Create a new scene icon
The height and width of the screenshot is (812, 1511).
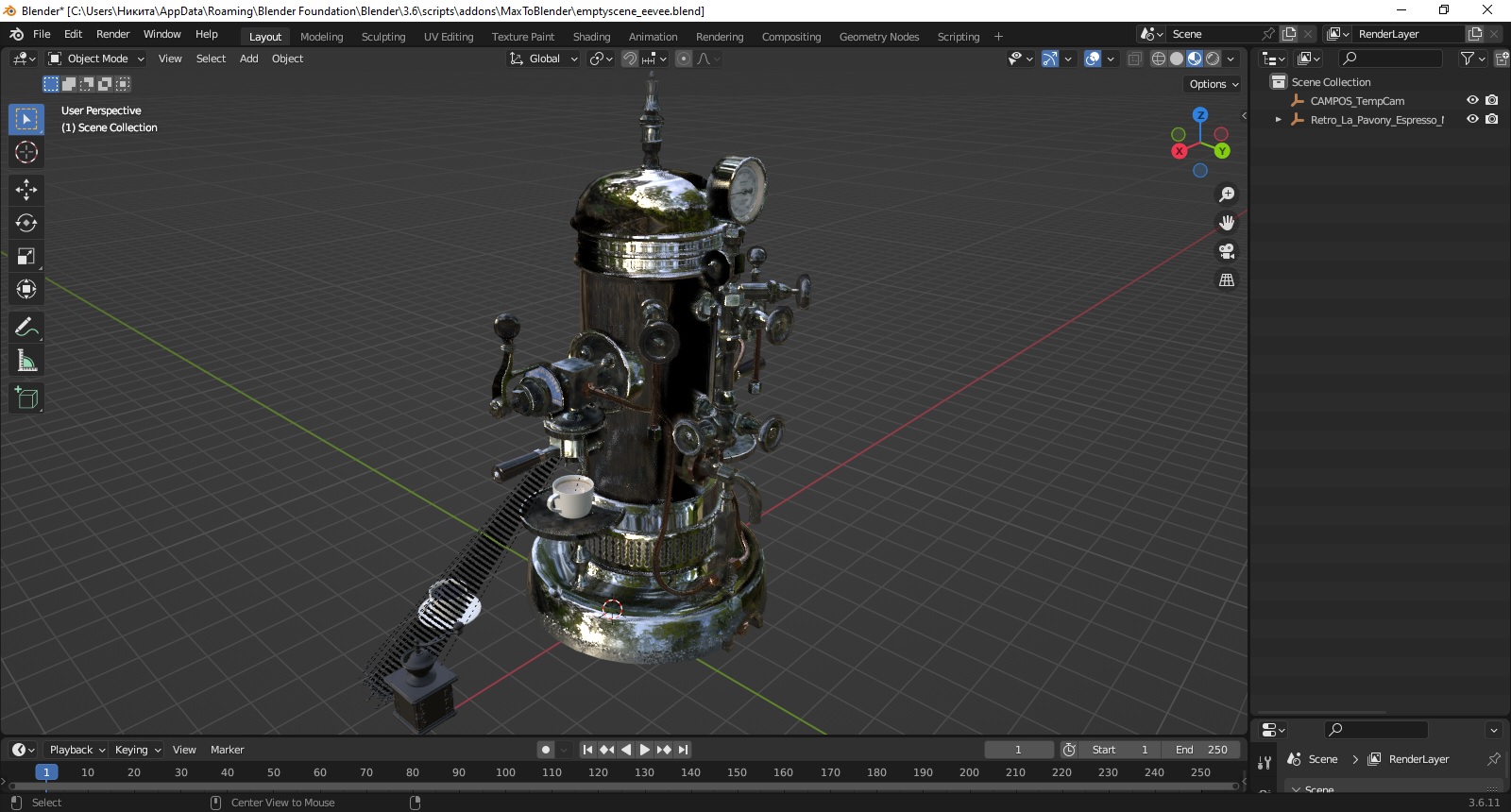pyautogui.click(x=1289, y=34)
